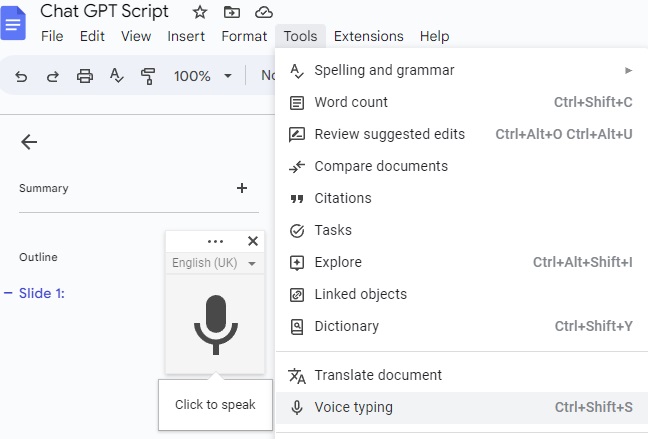Select Translate document option
Image resolution: width=648 pixels, height=439 pixels.
tap(378, 375)
